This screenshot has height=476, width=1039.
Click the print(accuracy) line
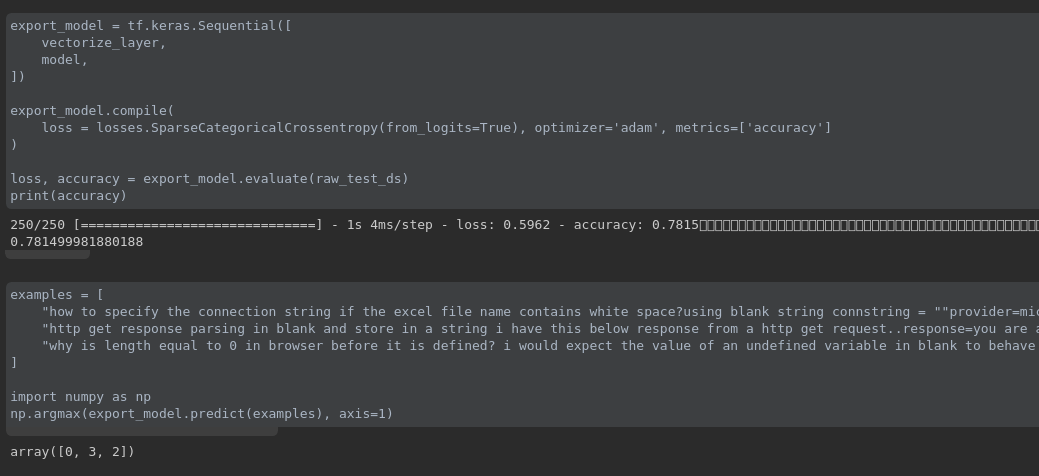(x=68, y=196)
